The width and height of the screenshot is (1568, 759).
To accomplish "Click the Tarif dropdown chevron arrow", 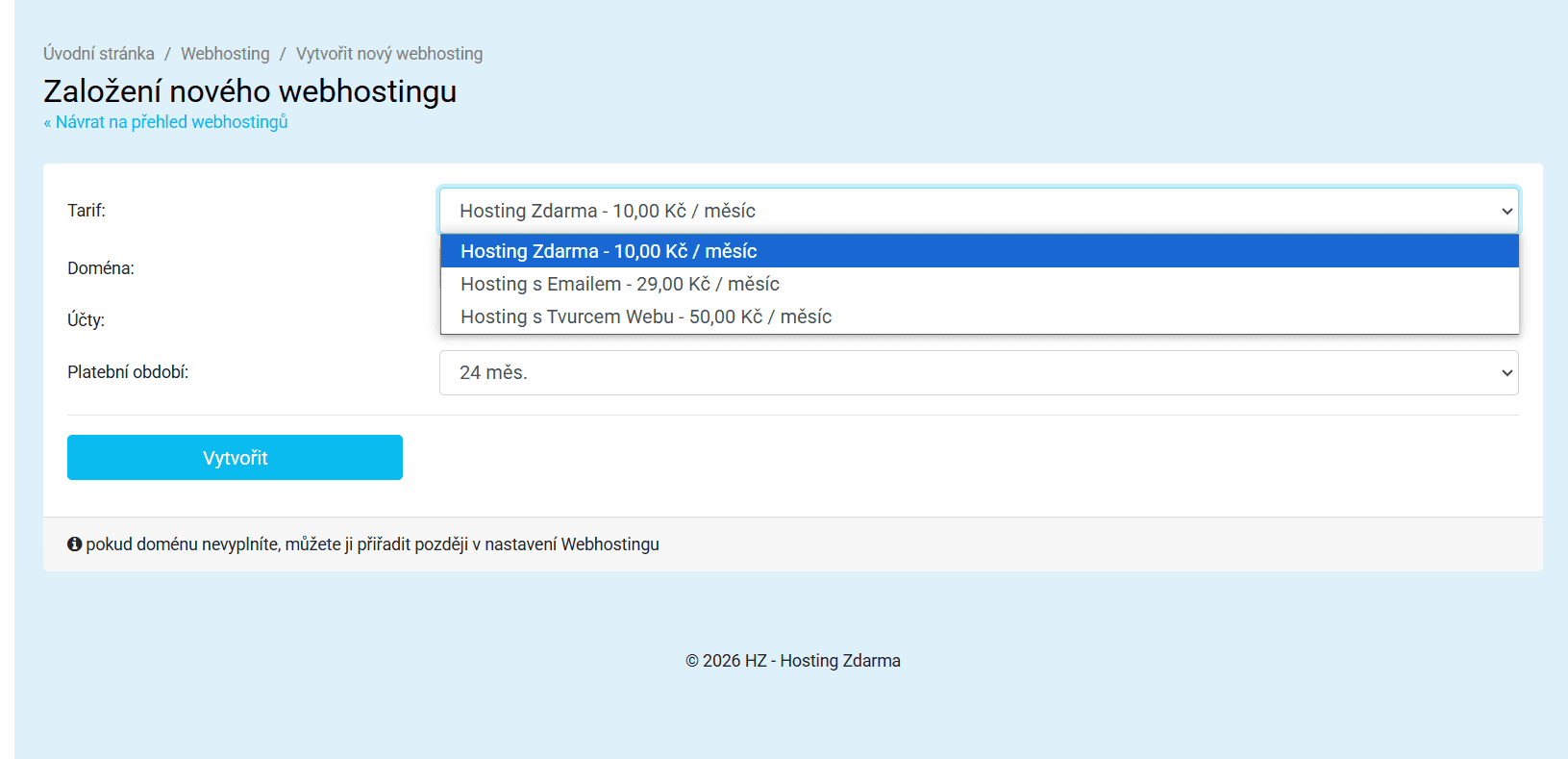I will 1506,211.
